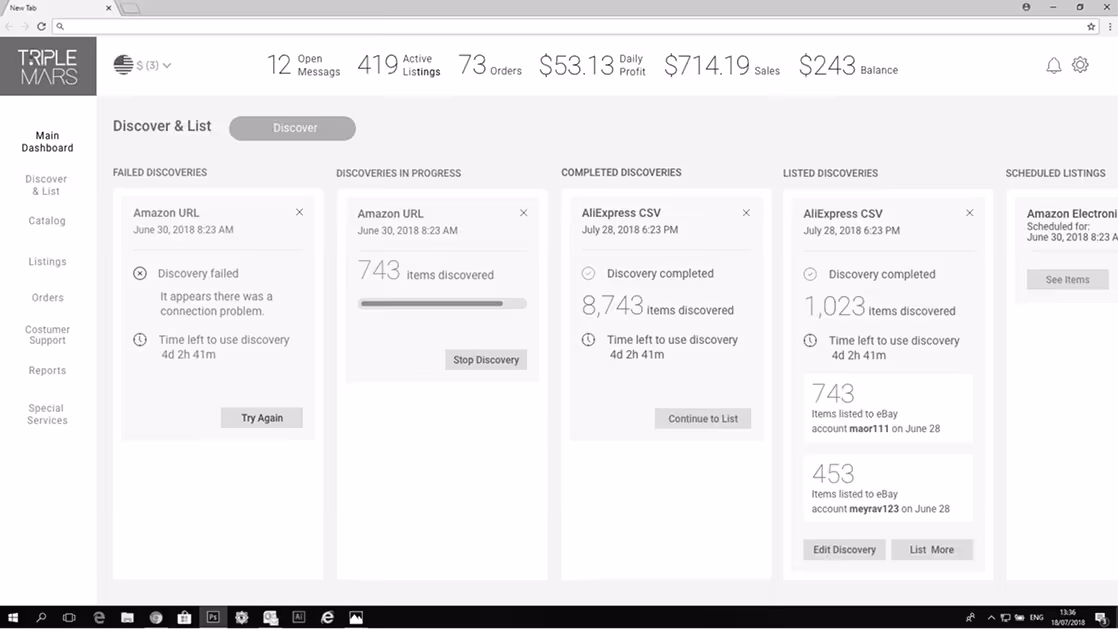The image size is (1118, 629).
Task: Bookmark page with star icon
Action: 1091,26
